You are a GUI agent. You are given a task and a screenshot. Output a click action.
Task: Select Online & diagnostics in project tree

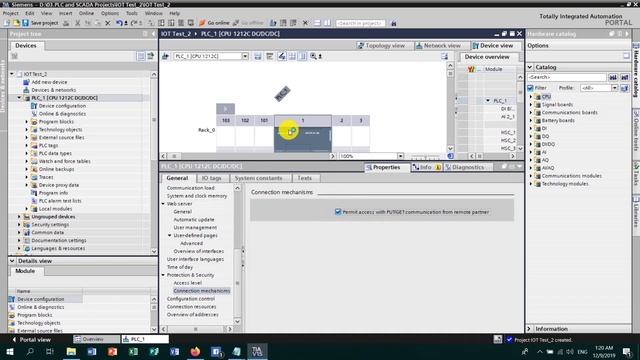pos(62,114)
